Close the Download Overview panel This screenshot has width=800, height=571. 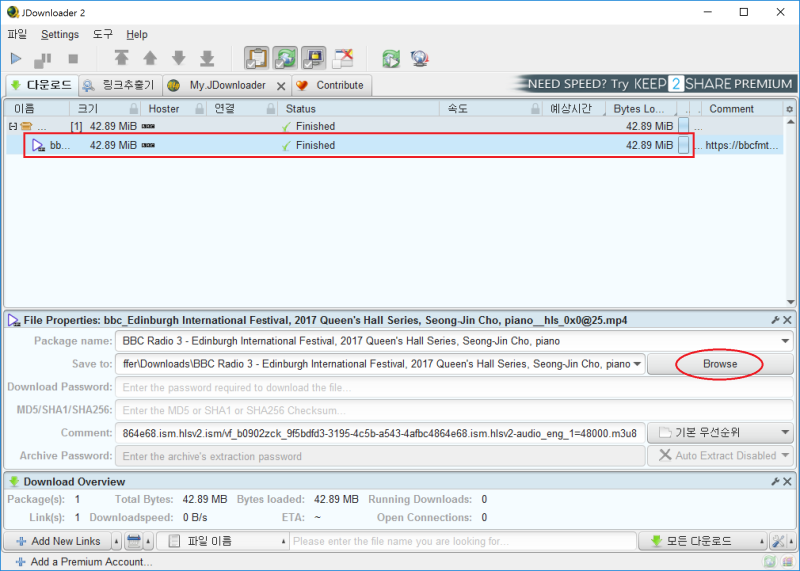(787, 481)
